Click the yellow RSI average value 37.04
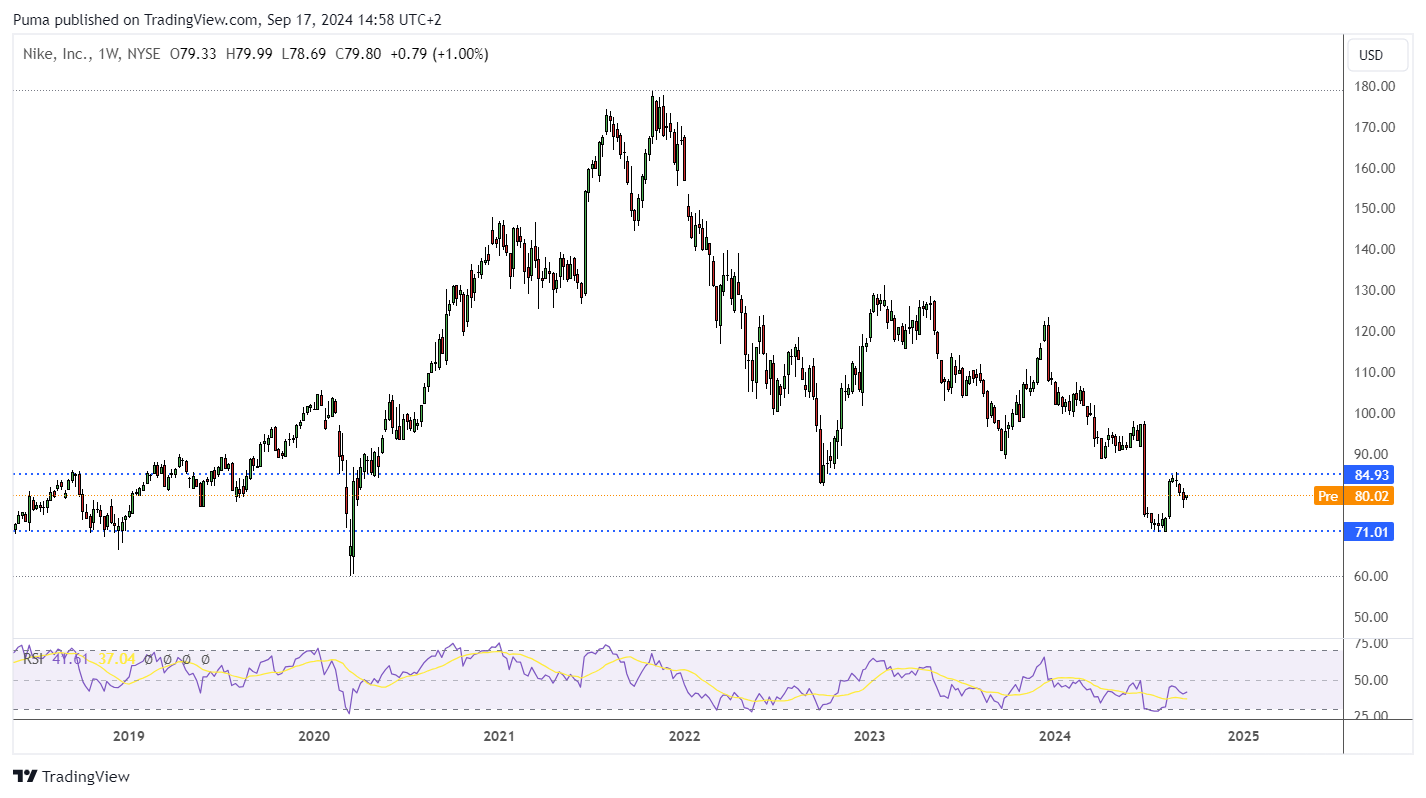Viewport: 1426px width, 798px height. click(115, 660)
